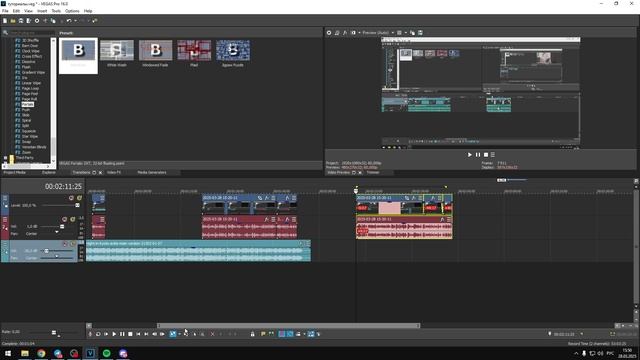Mute the video track
640x360 pixels.
point(71,198)
